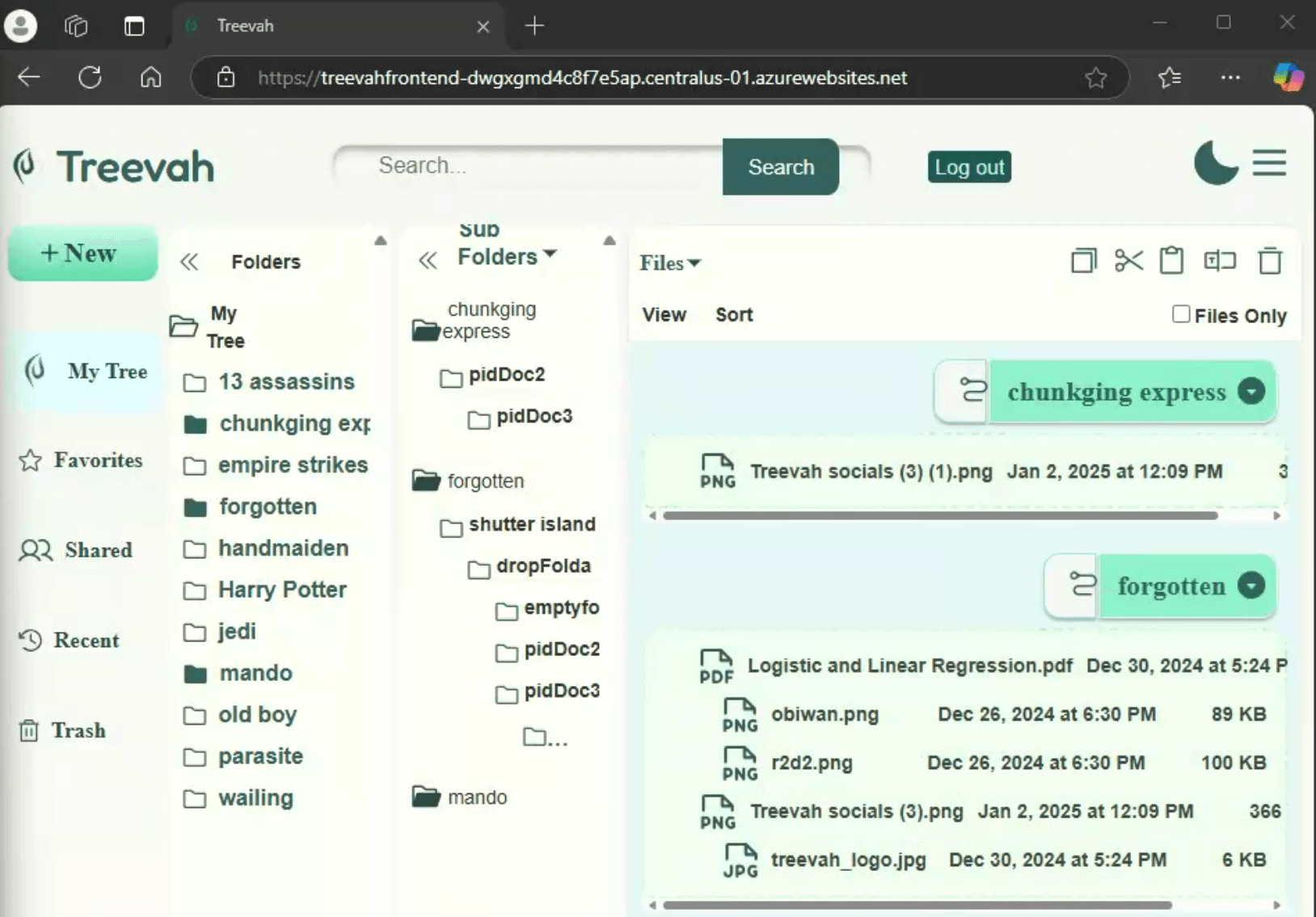Open the Sort menu
1316x917 pixels.
tap(734, 315)
